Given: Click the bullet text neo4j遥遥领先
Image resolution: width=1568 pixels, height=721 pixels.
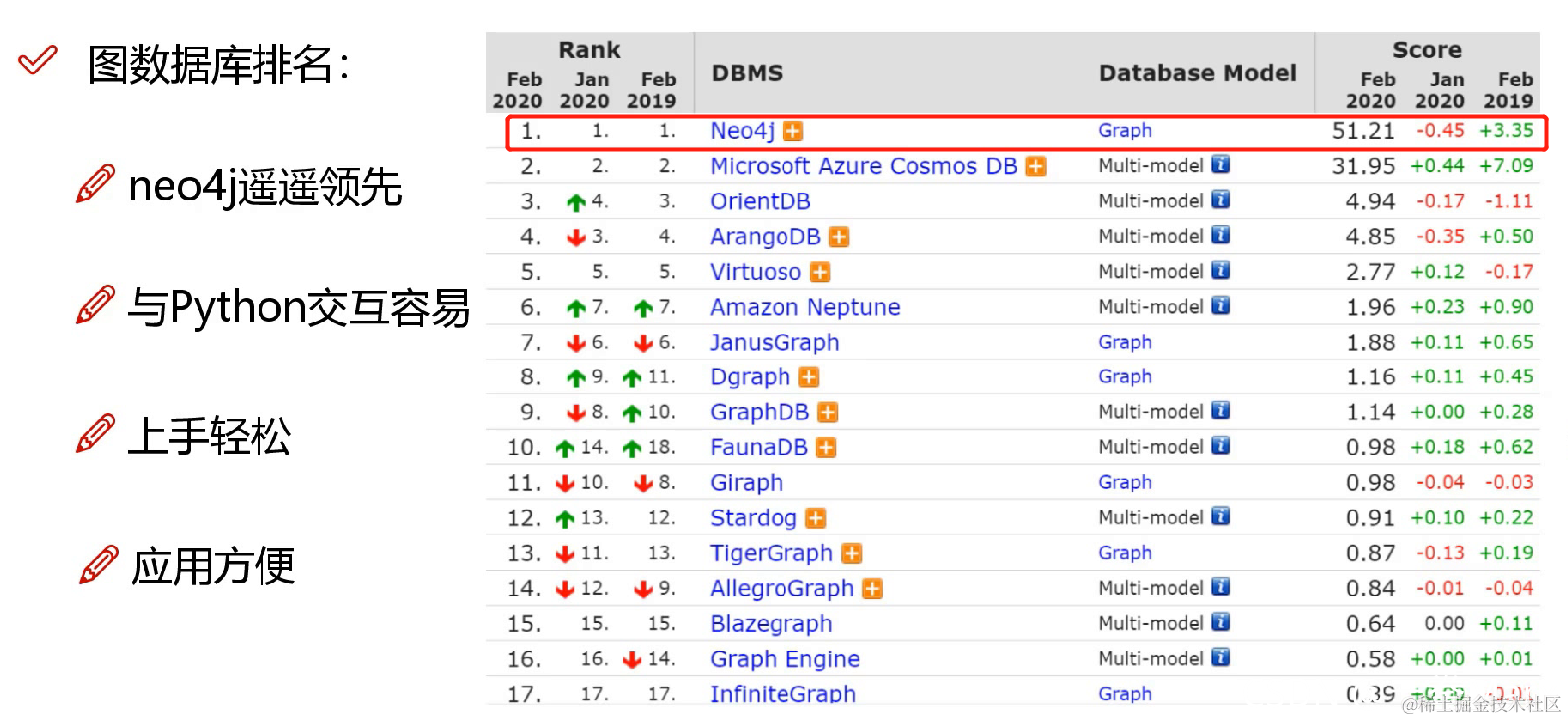Looking at the screenshot, I should [265, 187].
